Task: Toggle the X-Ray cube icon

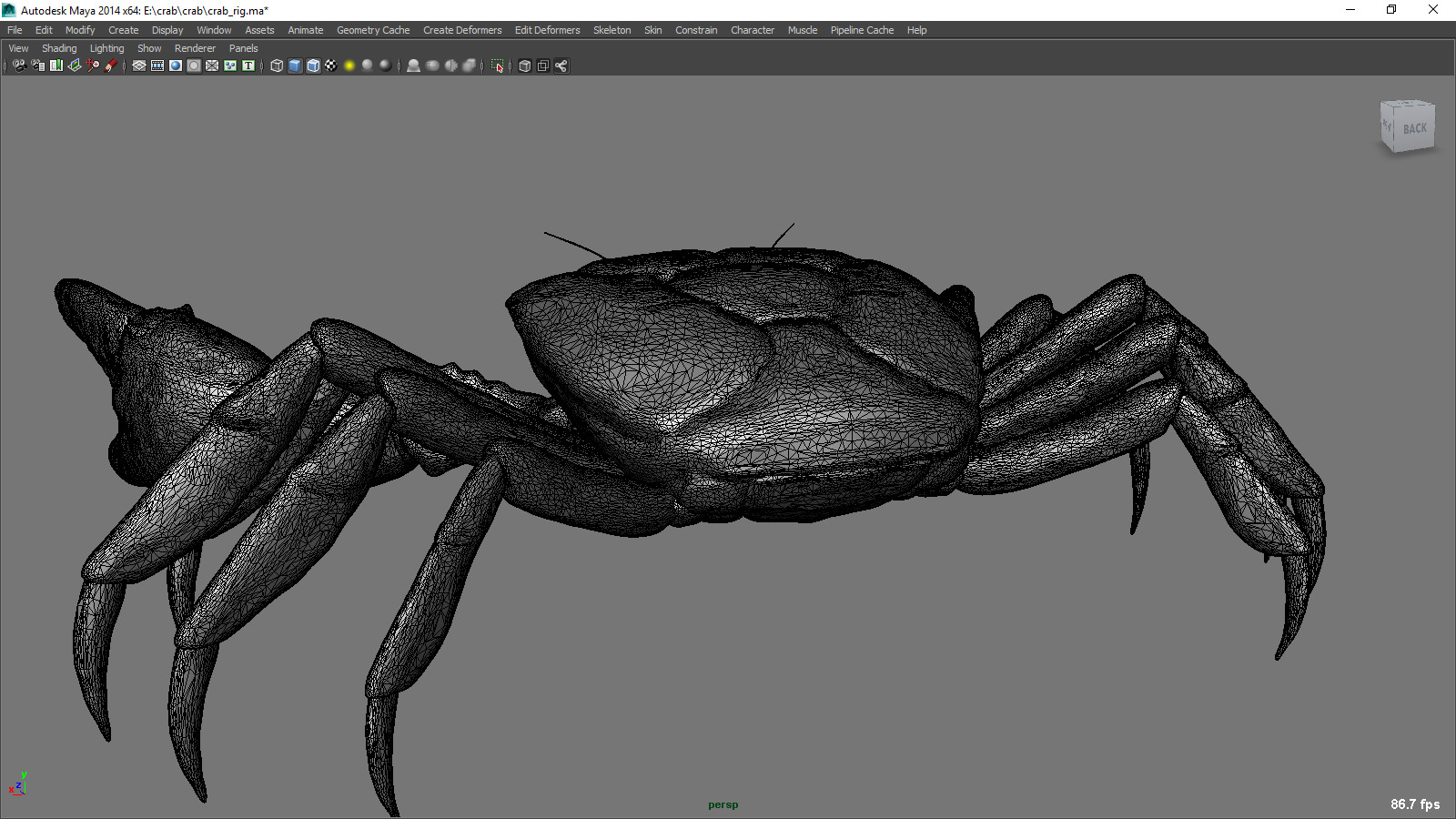Action: point(525,66)
